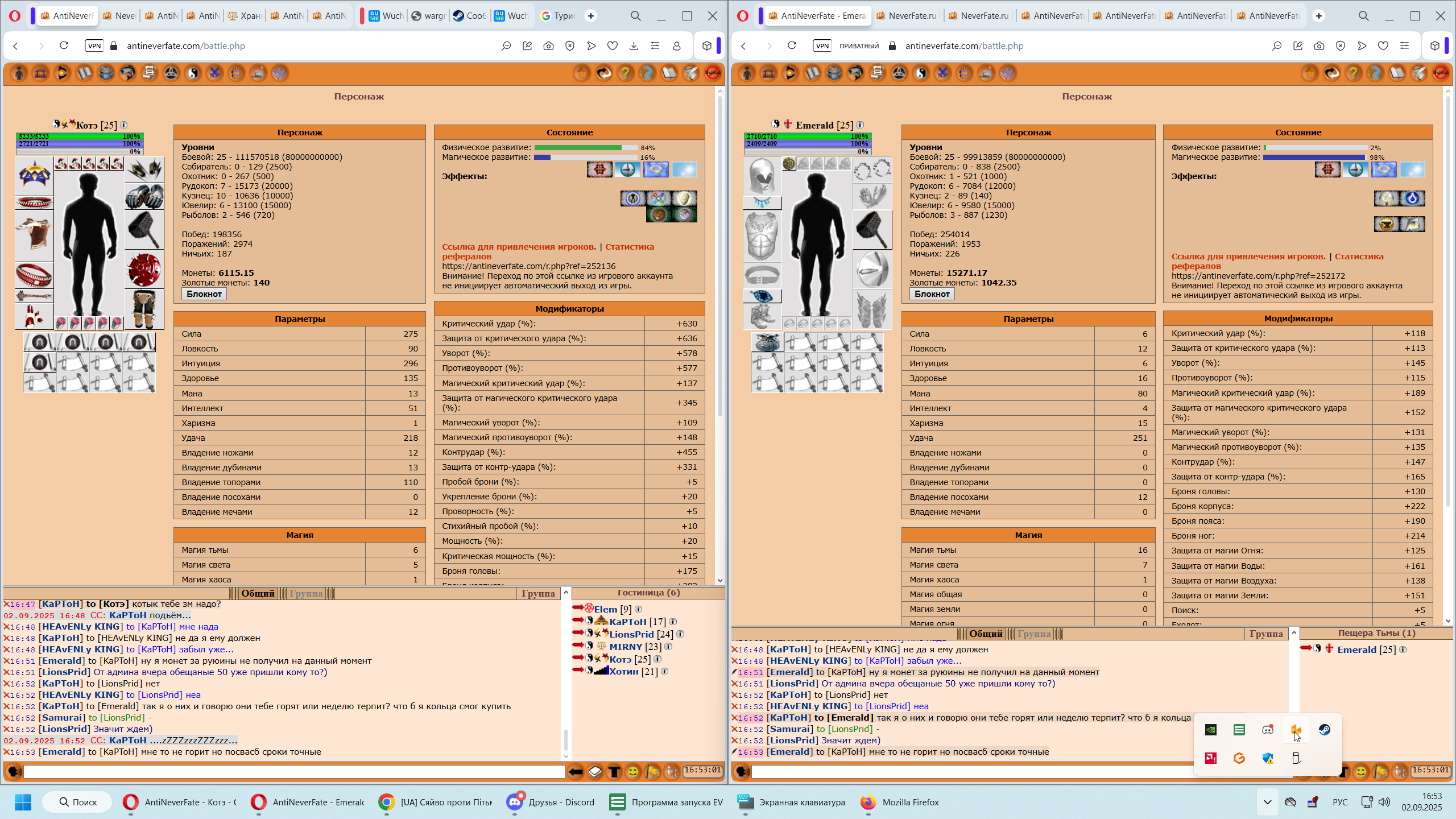The width and height of the screenshot is (1456, 819).
Task: Click safely remove hardware USB tray icon
Action: point(1296,758)
